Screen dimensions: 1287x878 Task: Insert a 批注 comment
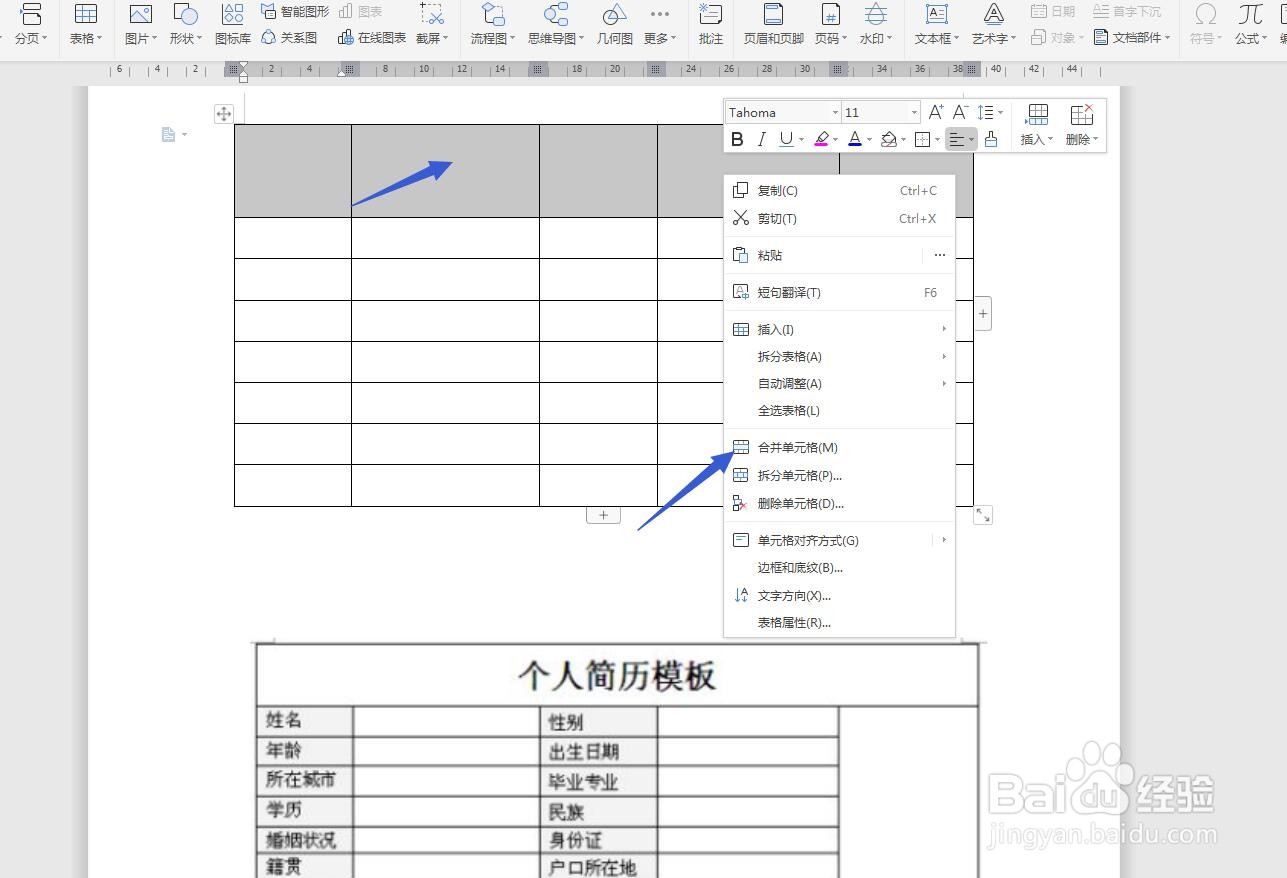pos(710,24)
